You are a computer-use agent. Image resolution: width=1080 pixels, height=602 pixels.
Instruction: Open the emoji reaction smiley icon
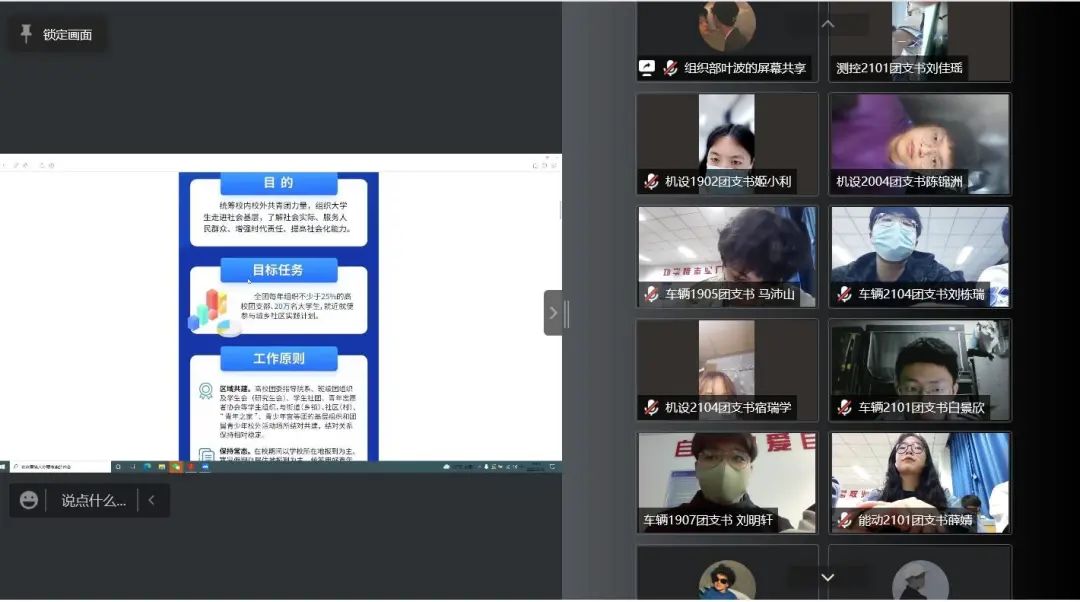(x=29, y=500)
